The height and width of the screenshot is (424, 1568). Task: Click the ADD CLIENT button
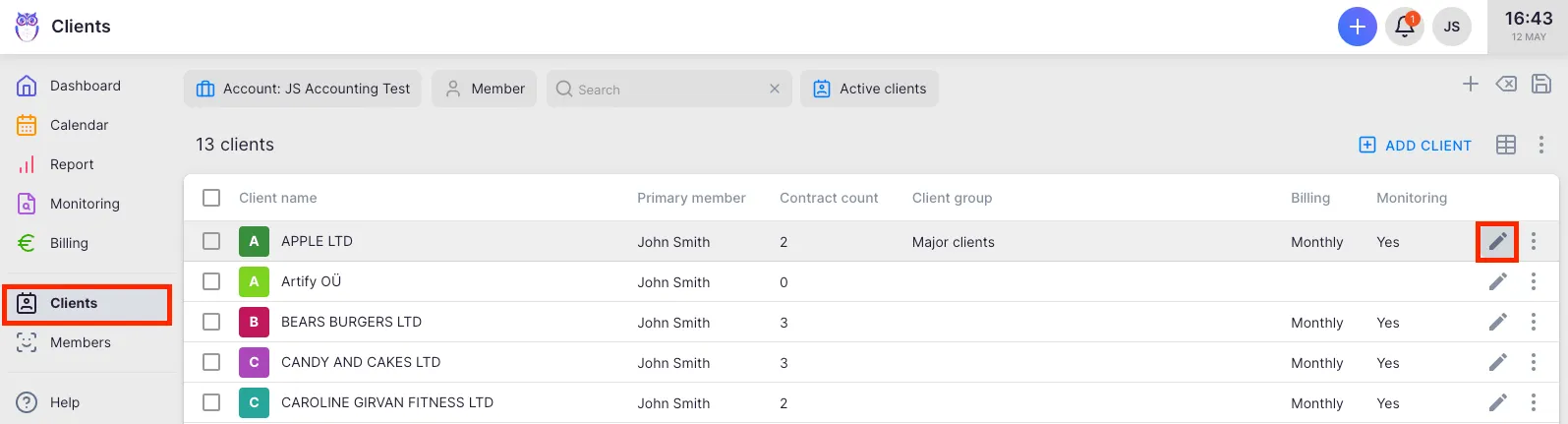point(1415,145)
